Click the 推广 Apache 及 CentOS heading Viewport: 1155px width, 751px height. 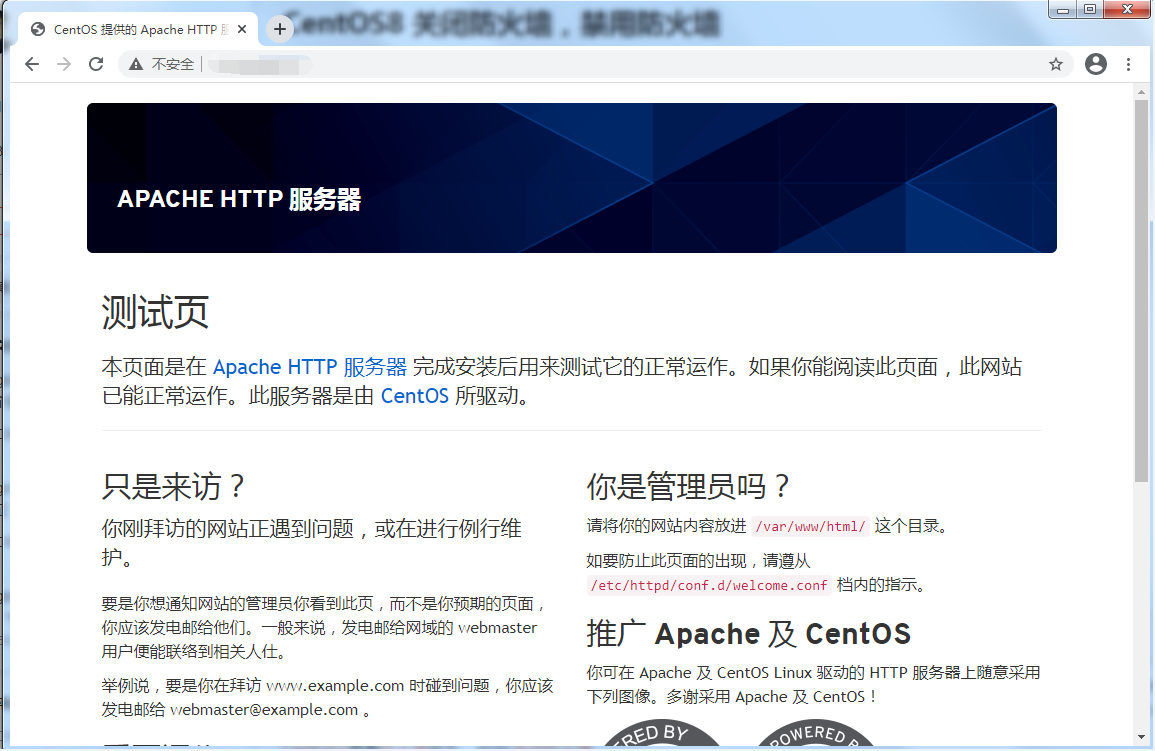coord(748,634)
